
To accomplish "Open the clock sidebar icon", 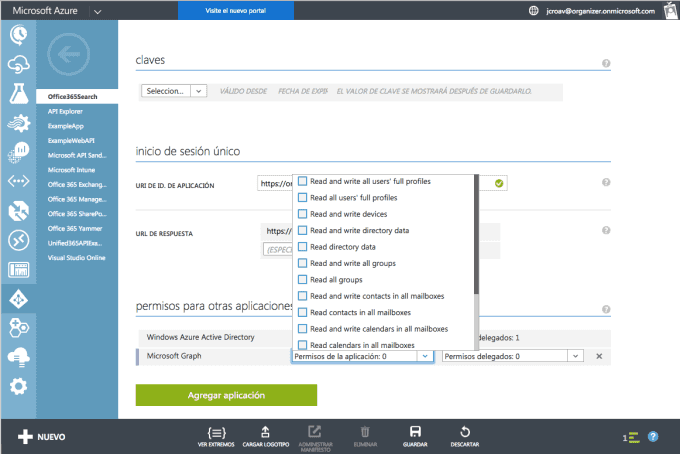I will click(x=18, y=35).
